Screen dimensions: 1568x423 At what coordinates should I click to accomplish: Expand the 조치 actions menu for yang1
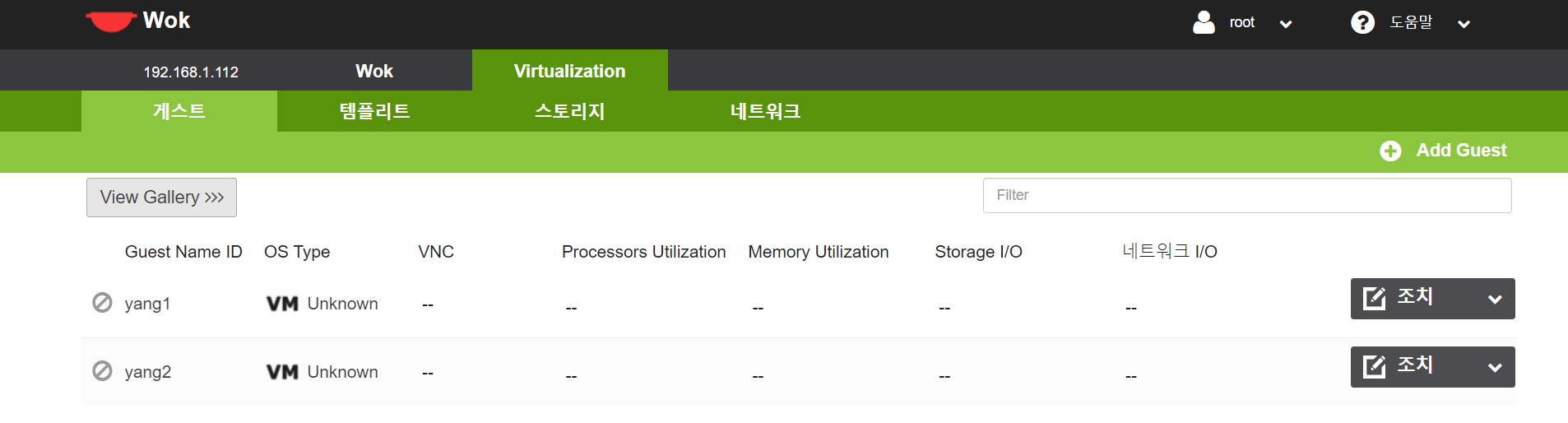[1495, 300]
